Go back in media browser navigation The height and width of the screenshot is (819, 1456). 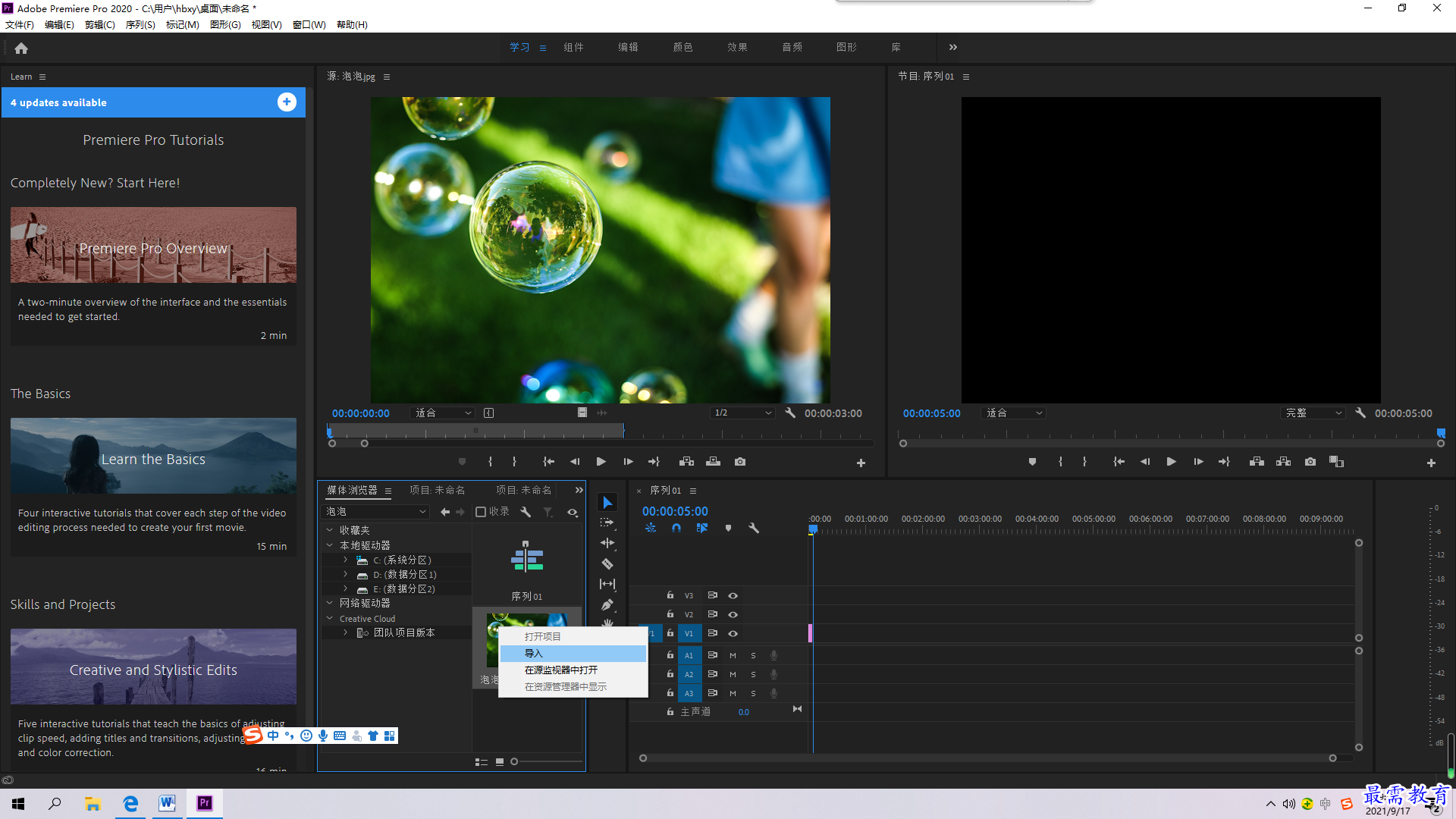445,512
